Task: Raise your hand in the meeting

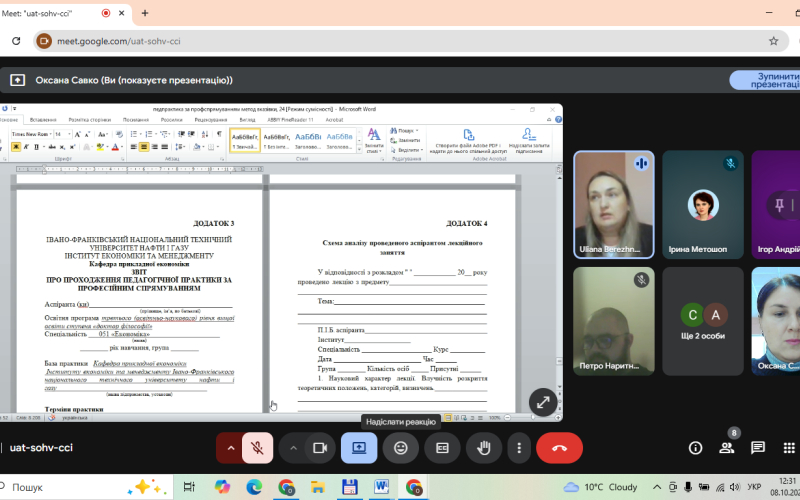Action: point(482,448)
